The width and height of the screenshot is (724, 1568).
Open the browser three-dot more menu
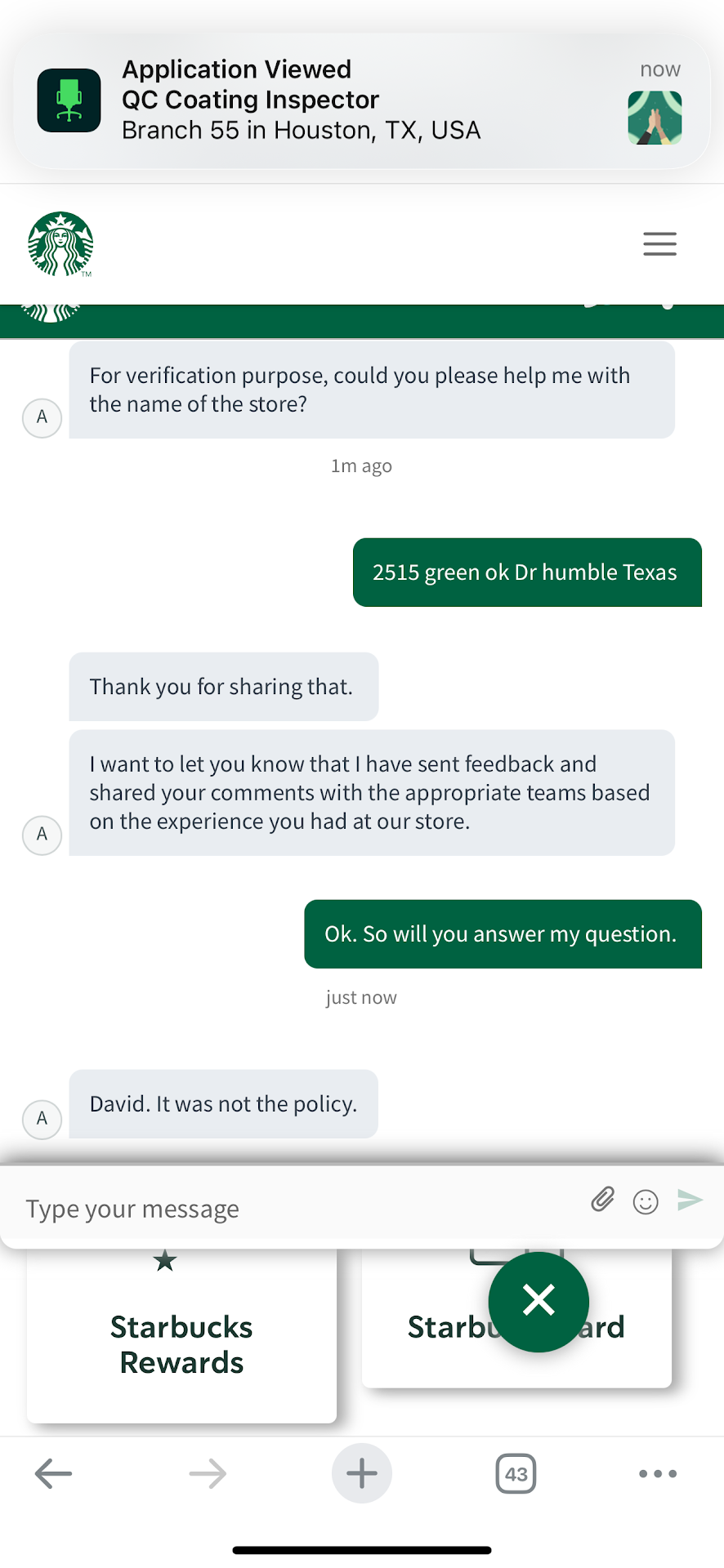coord(658,1474)
